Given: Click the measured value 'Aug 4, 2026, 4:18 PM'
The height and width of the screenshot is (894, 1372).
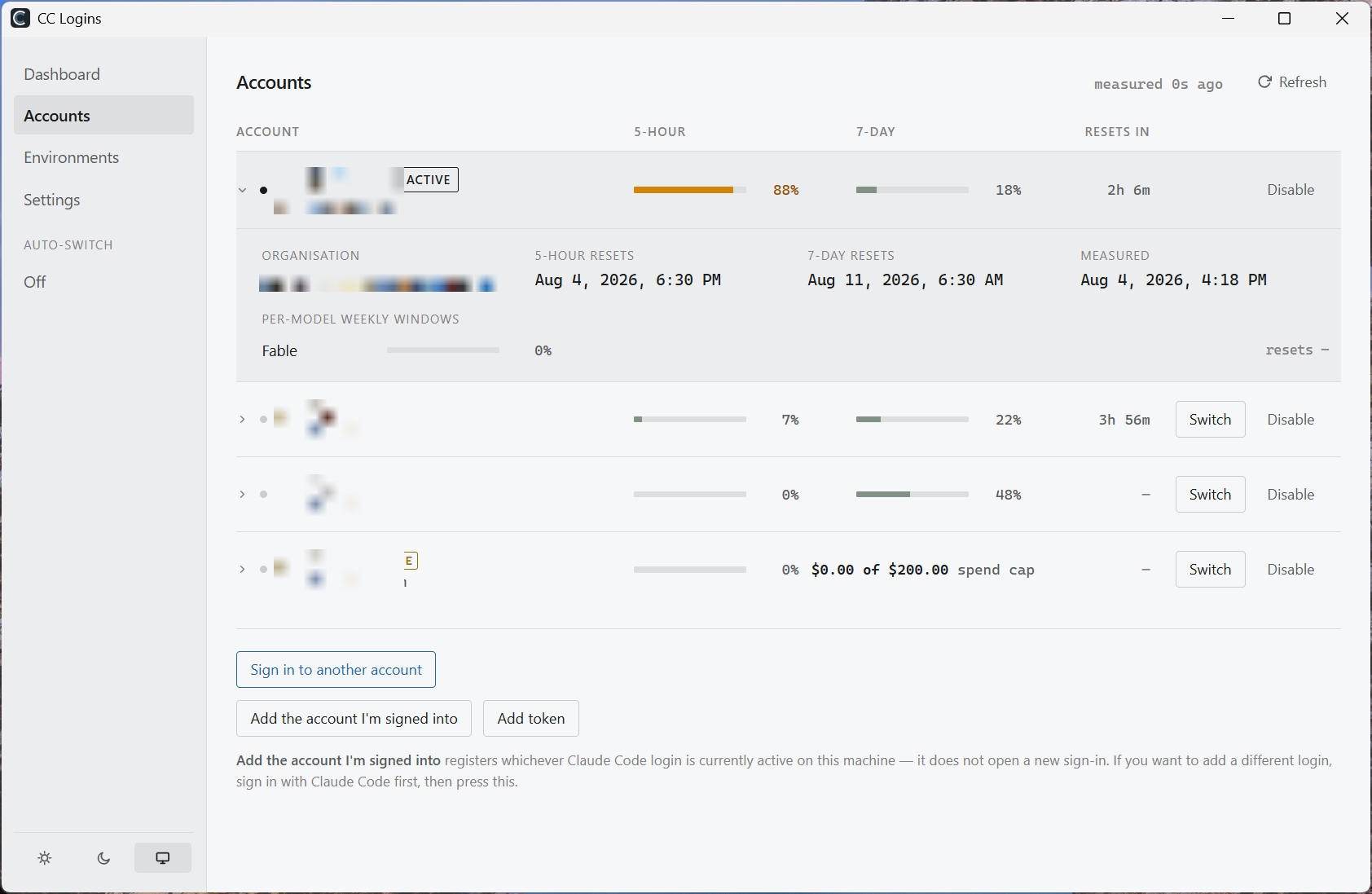Looking at the screenshot, I should [x=1173, y=280].
